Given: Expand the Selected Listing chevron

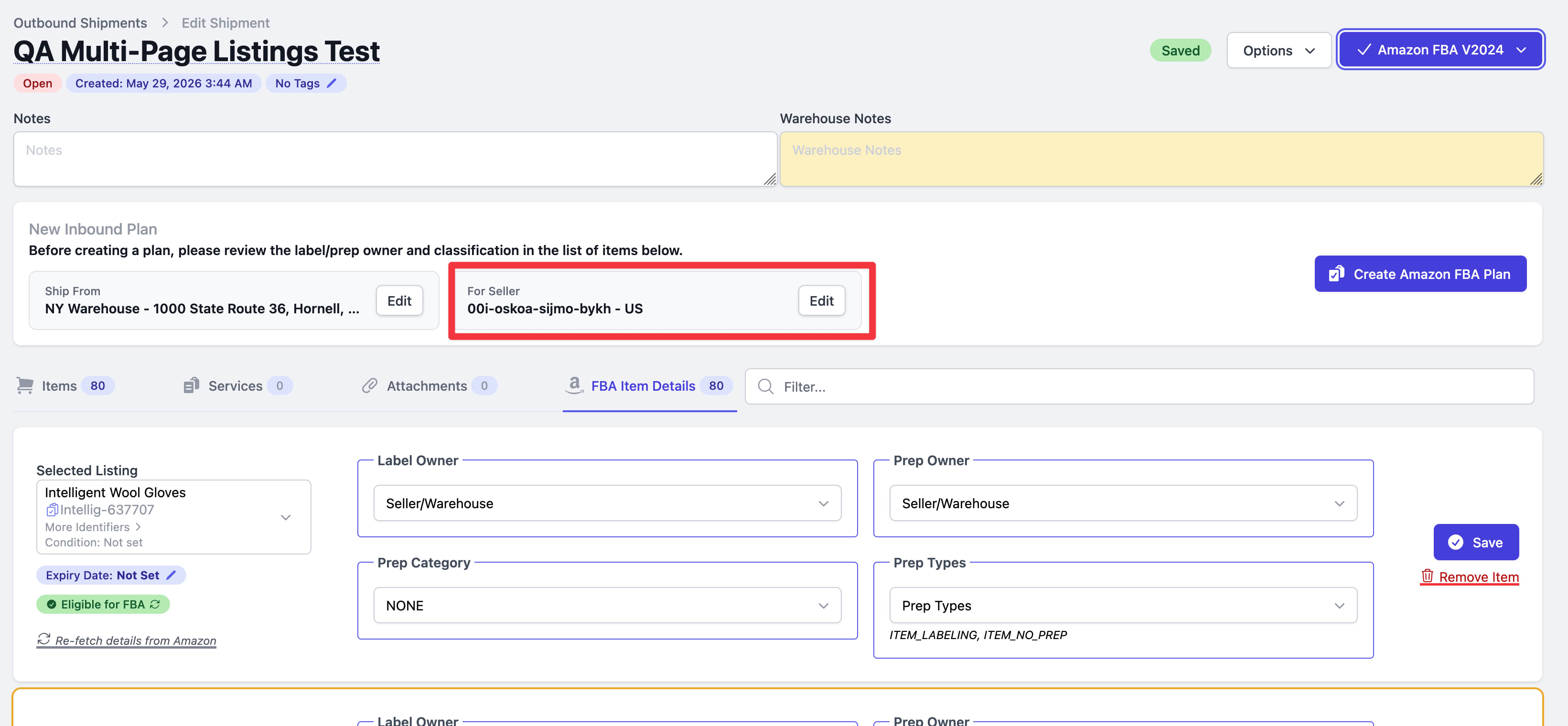Looking at the screenshot, I should click(x=286, y=517).
